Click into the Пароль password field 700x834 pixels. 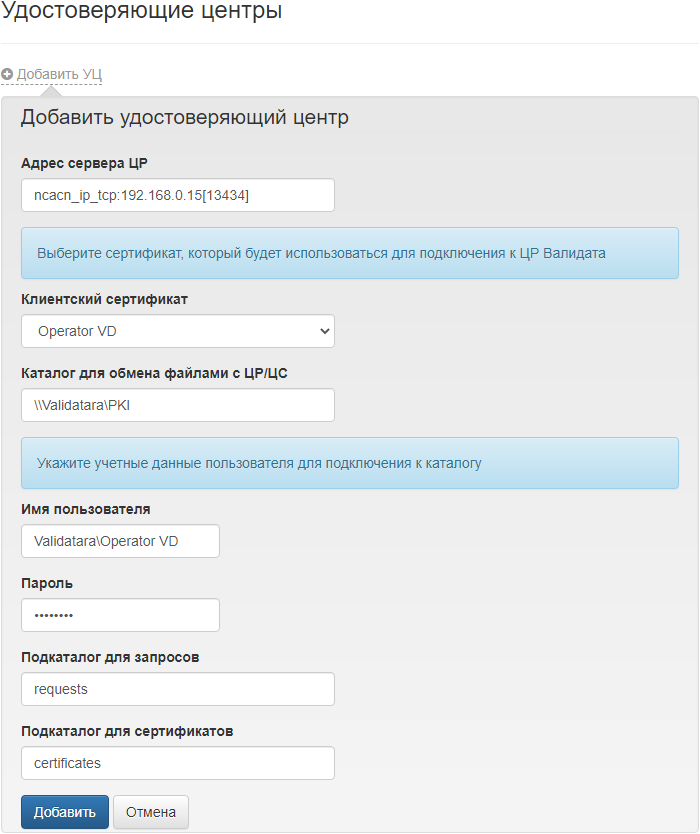pyautogui.click(x=120, y=615)
